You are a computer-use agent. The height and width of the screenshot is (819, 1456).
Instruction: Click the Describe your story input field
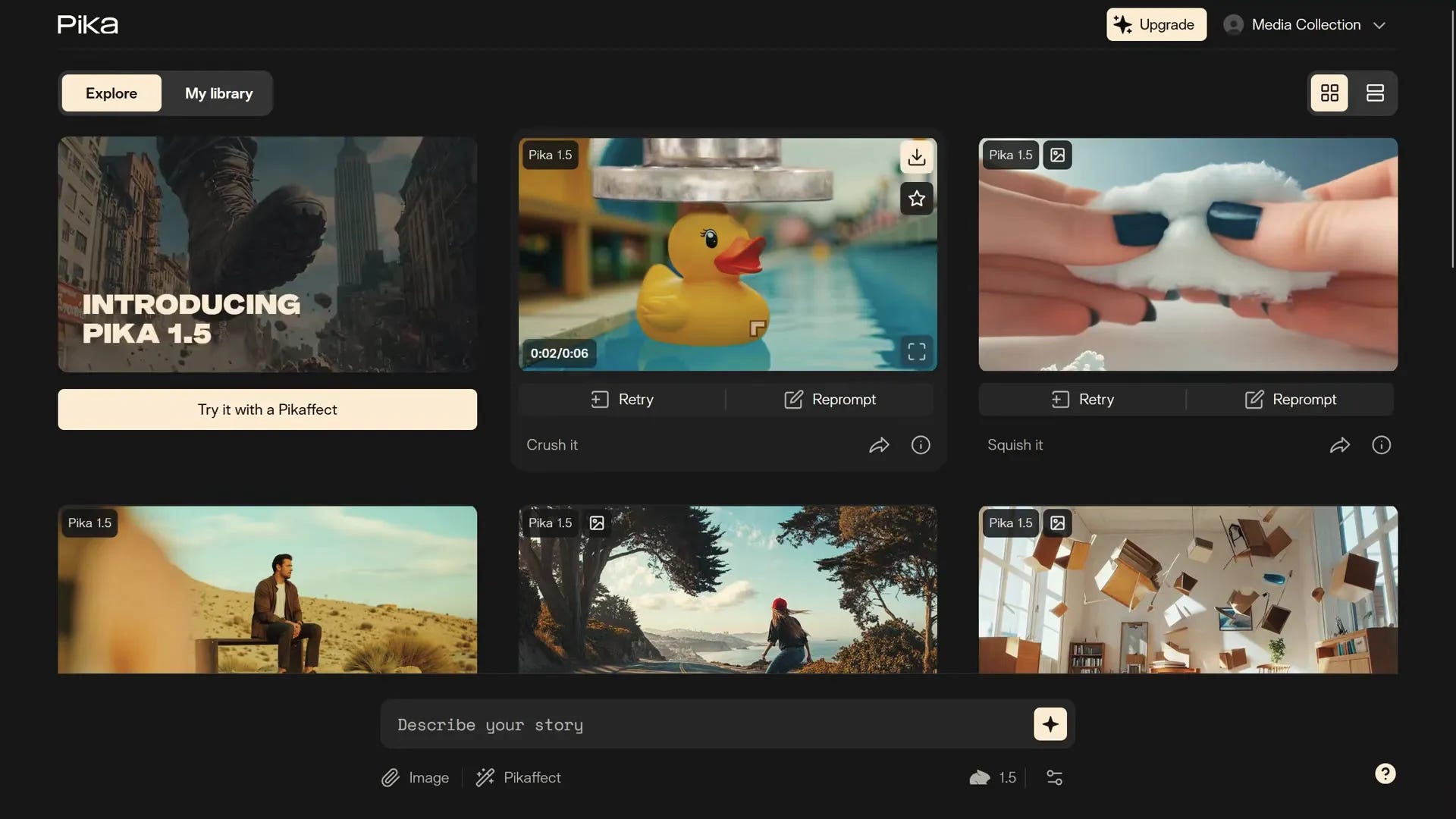pos(682,723)
